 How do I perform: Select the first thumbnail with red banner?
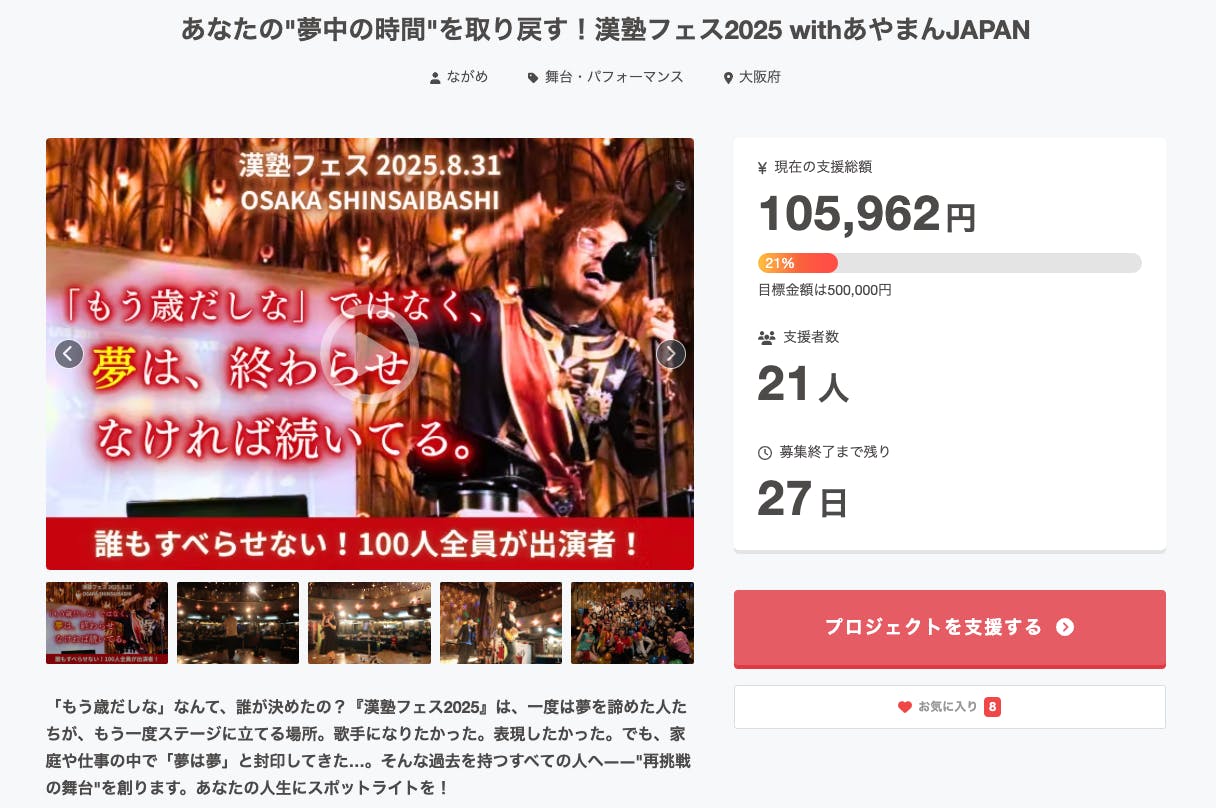[107, 623]
